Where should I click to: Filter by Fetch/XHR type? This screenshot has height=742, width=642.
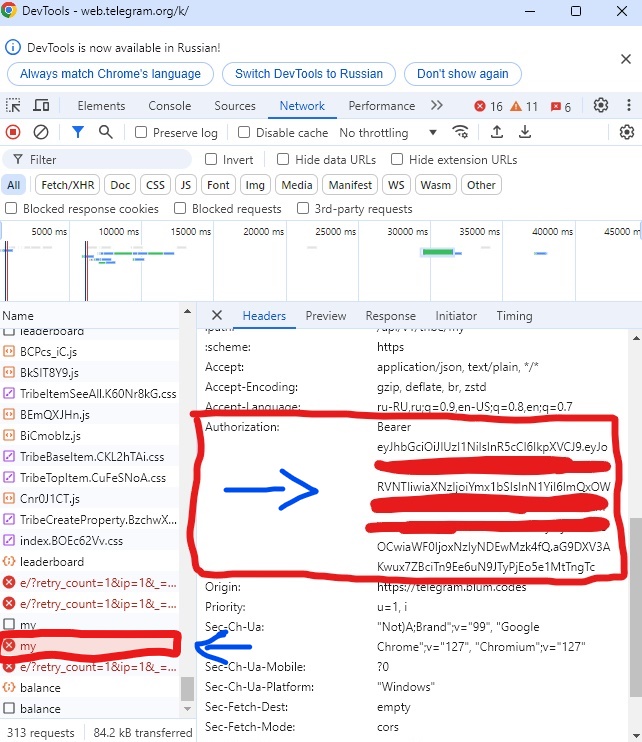tap(68, 185)
